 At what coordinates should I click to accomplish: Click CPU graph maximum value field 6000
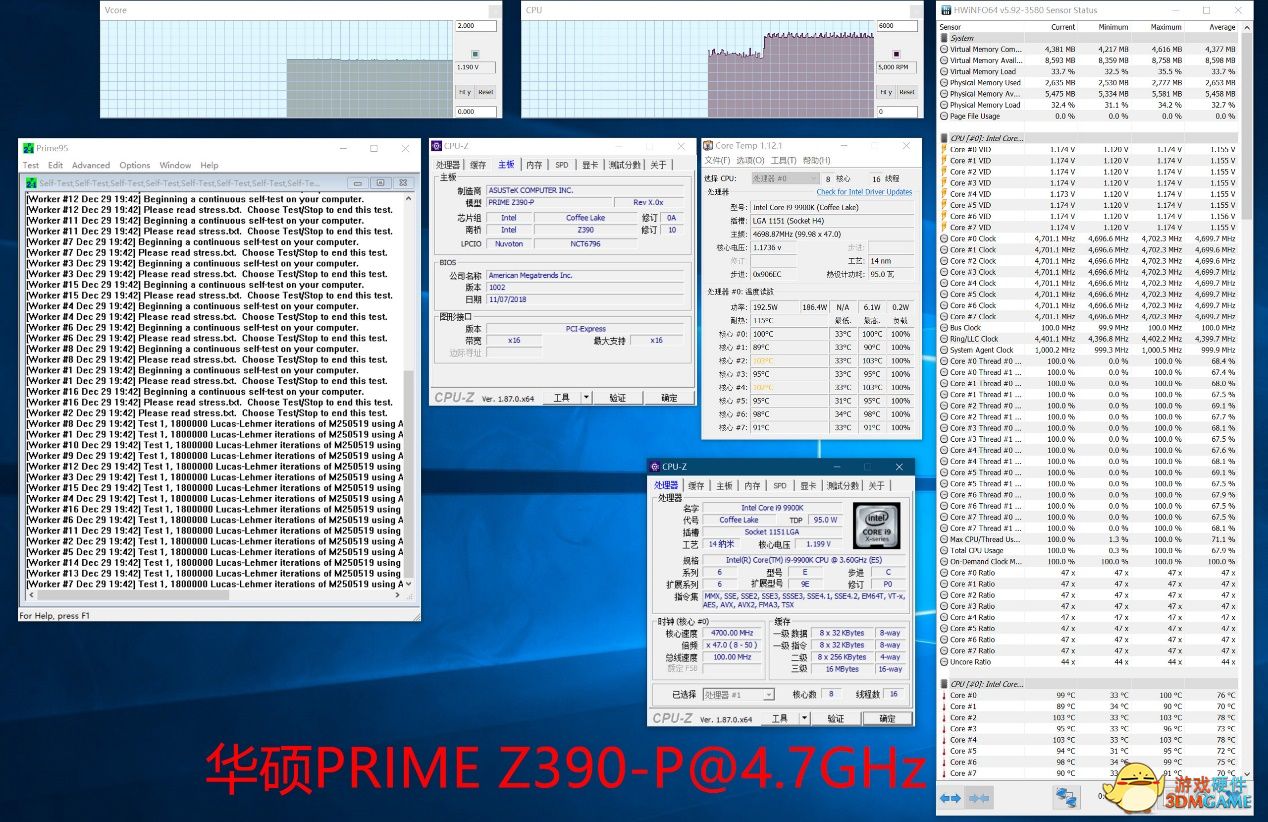point(898,26)
